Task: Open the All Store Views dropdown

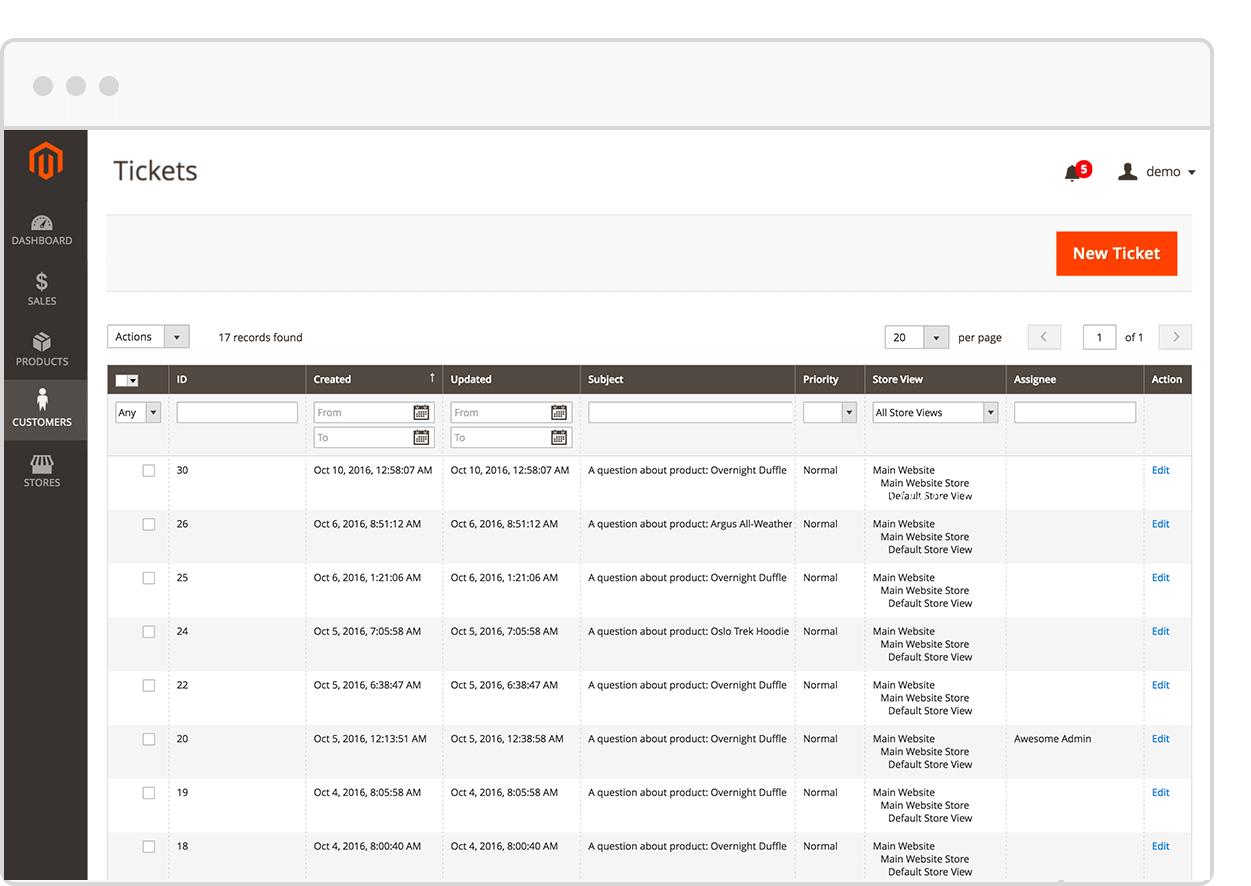Action: [x=935, y=412]
